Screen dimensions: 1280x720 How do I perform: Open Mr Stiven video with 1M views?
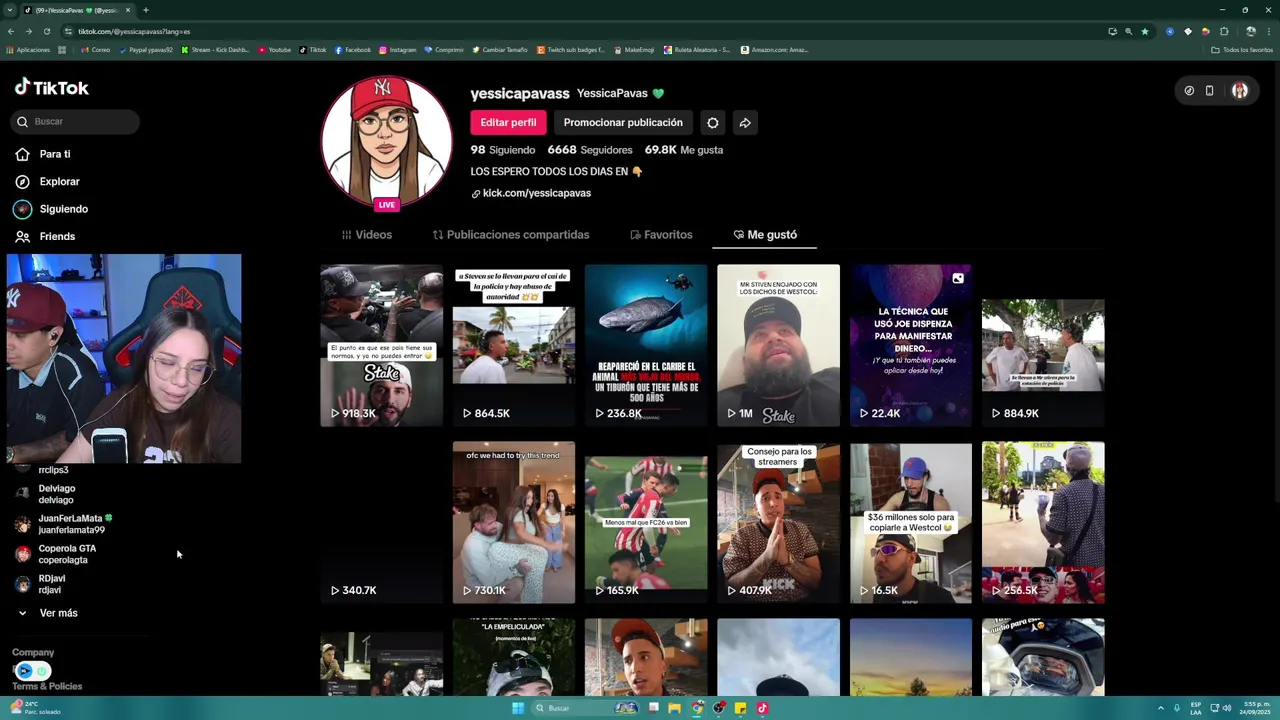tap(778, 346)
